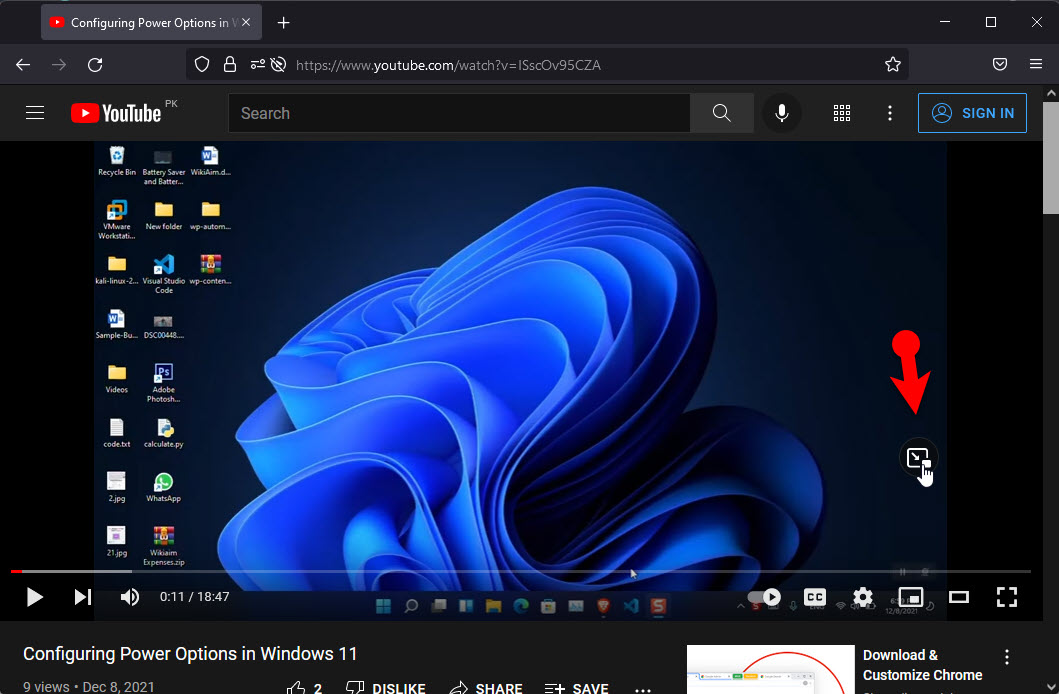Click the page vertical scrollbar
Screen dimensions: 1059x694
click(x=1051, y=157)
